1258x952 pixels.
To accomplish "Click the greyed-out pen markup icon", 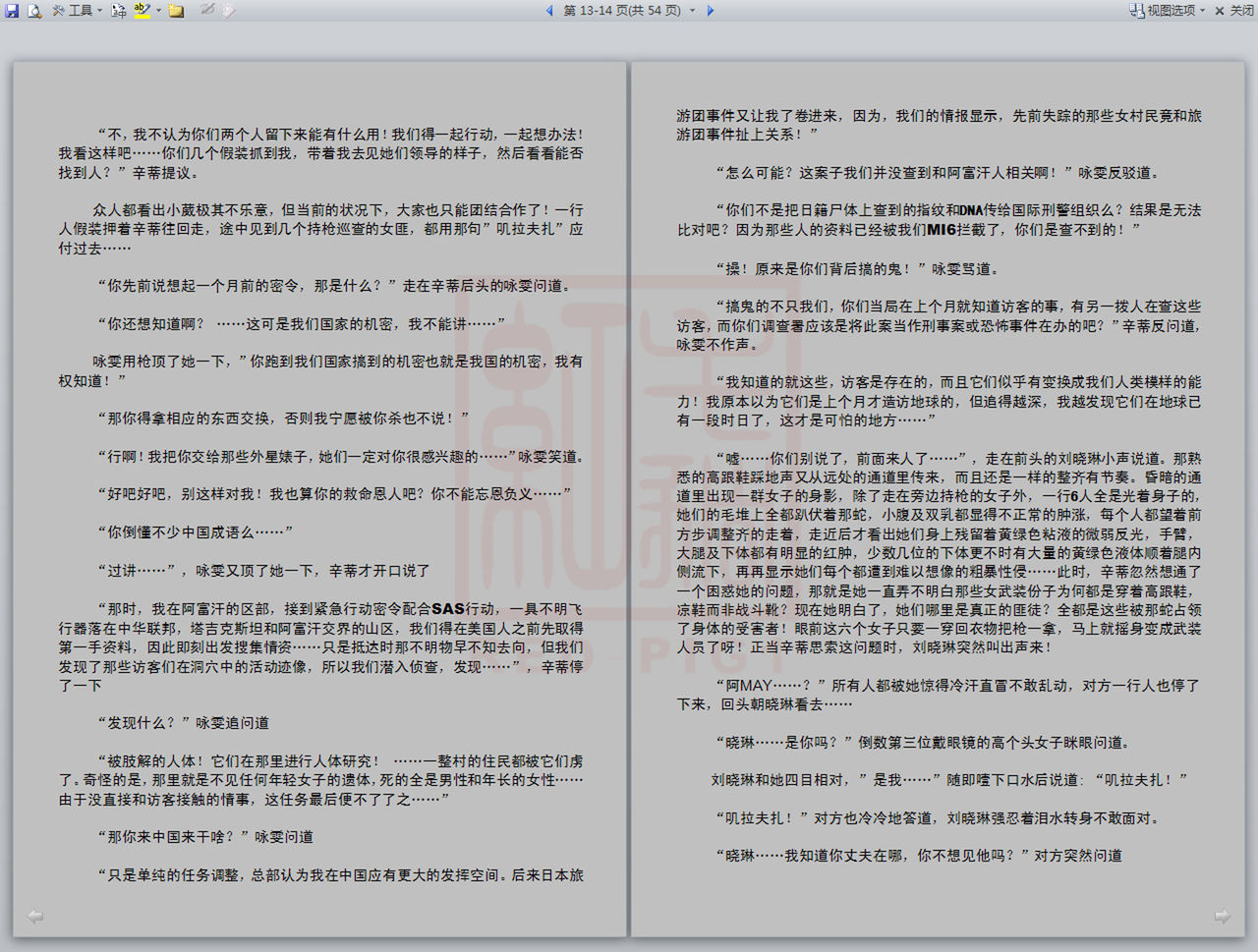I will pyautogui.click(x=207, y=11).
